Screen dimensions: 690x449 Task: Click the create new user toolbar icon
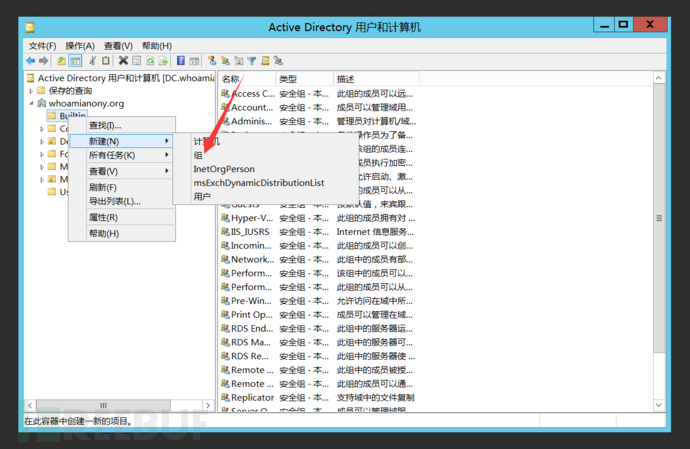pyautogui.click(x=212, y=61)
